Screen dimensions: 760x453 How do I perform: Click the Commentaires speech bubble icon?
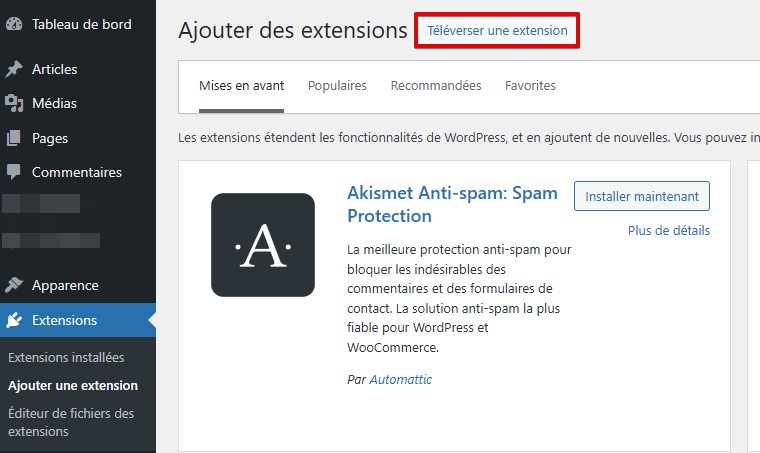pos(14,172)
